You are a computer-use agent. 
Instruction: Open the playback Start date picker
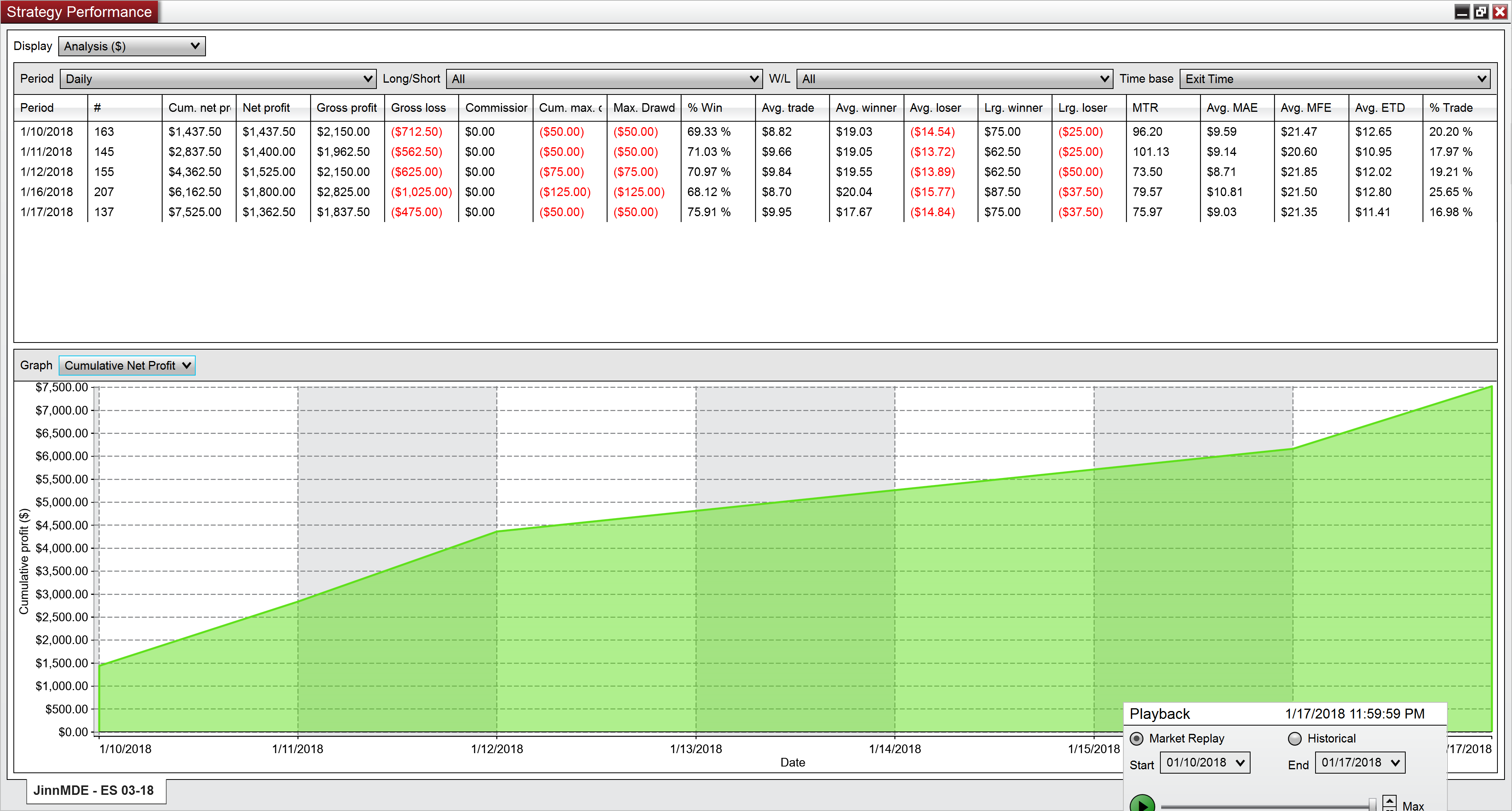pyautogui.click(x=1205, y=762)
